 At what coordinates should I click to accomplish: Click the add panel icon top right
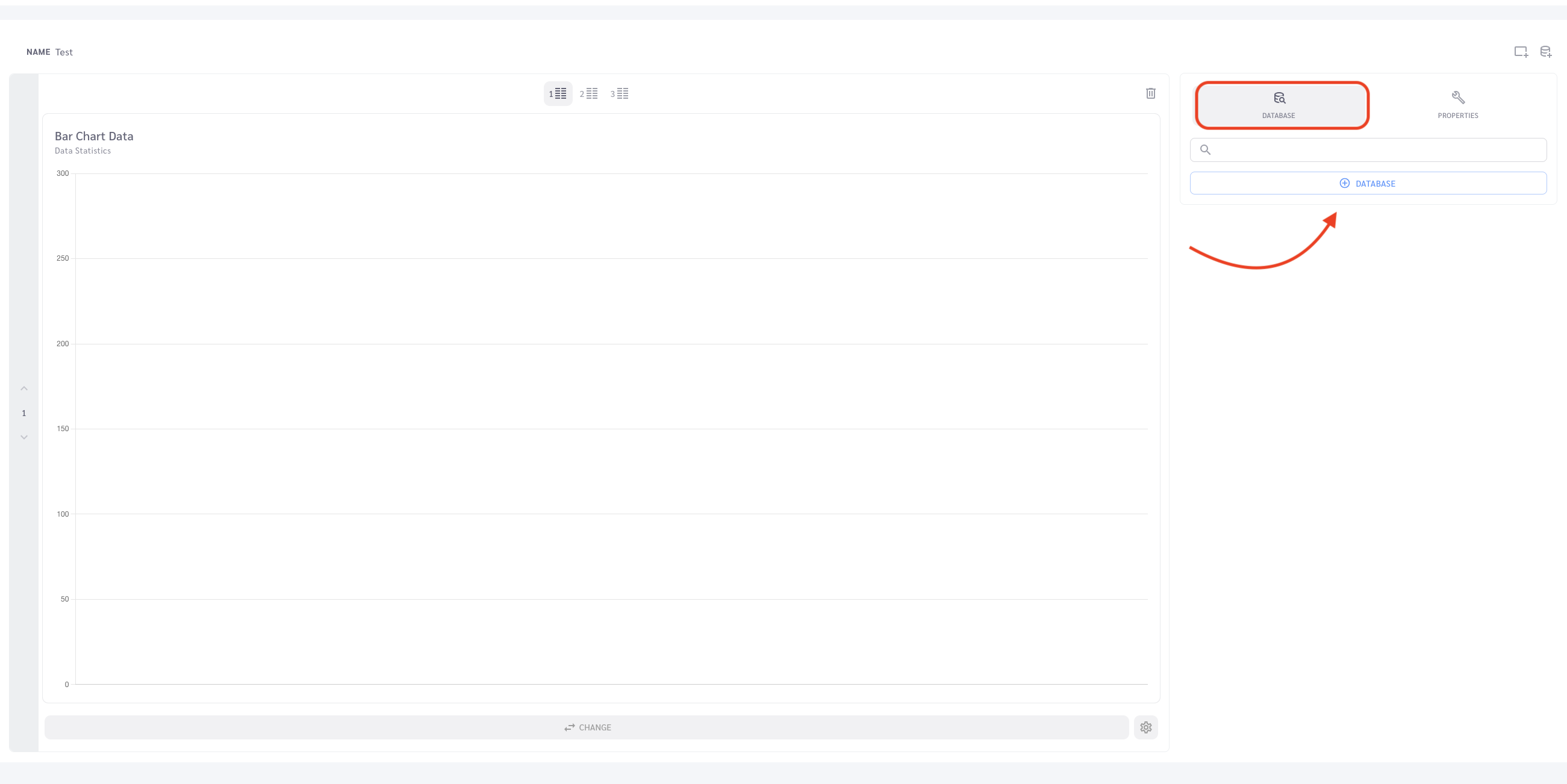coord(1521,52)
